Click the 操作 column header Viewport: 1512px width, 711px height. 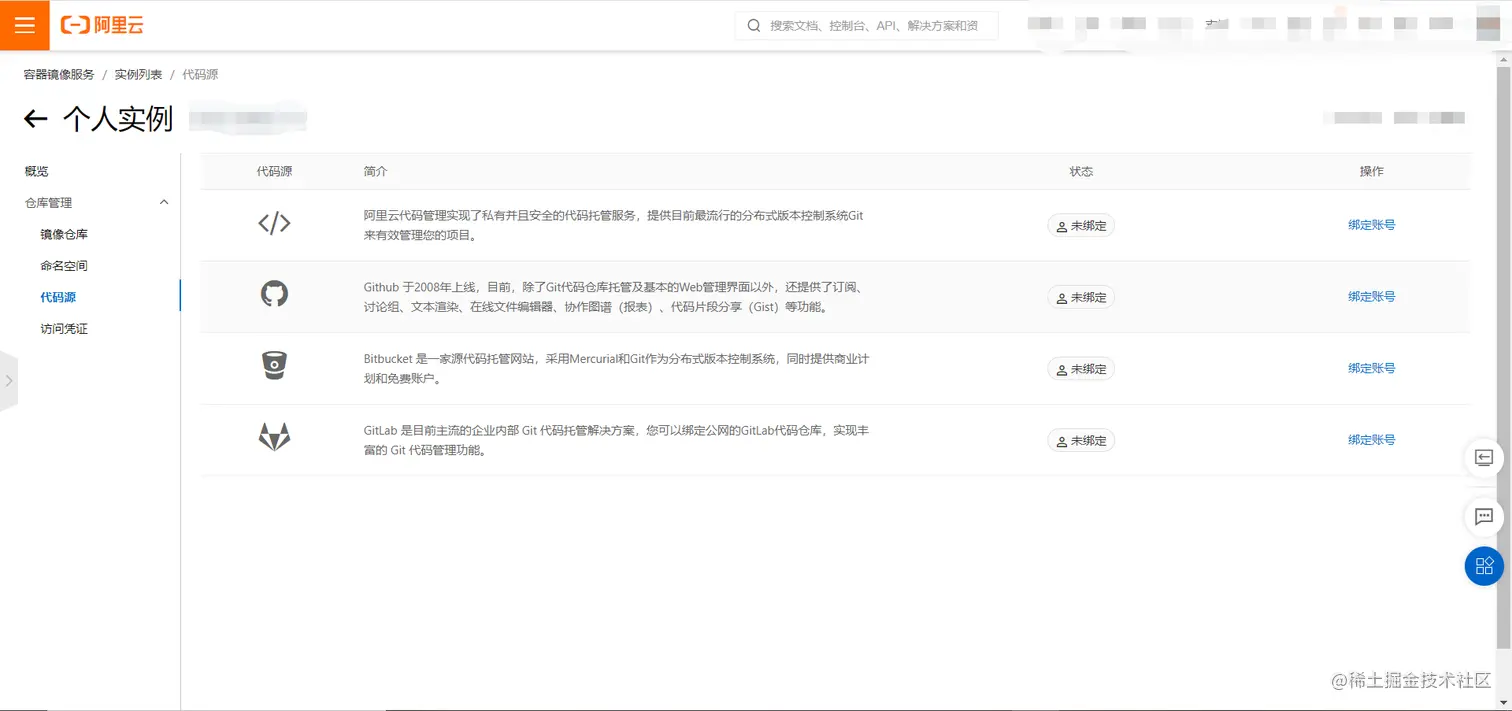1371,172
